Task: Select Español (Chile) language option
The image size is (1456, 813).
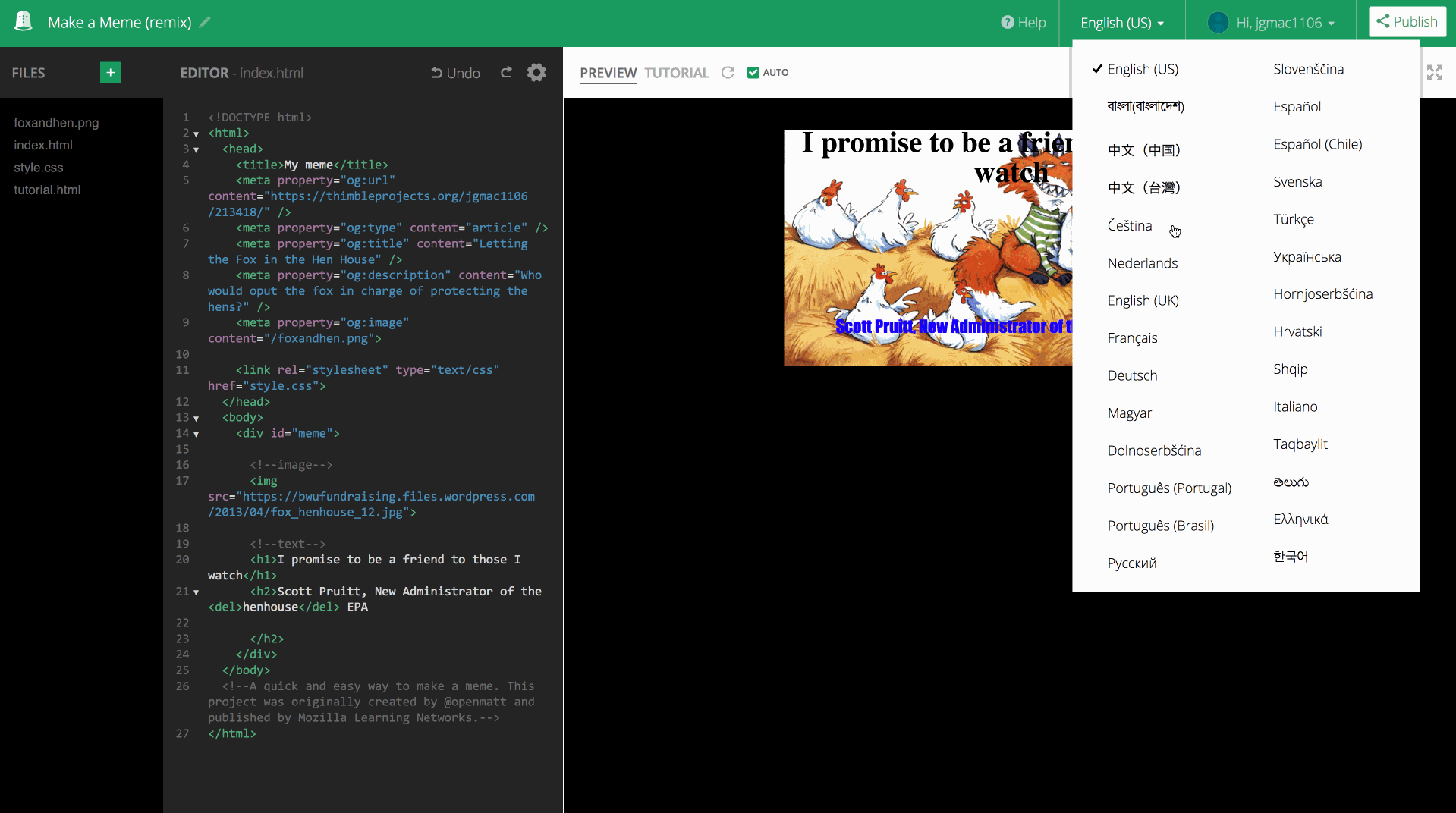Action: pos(1318,144)
